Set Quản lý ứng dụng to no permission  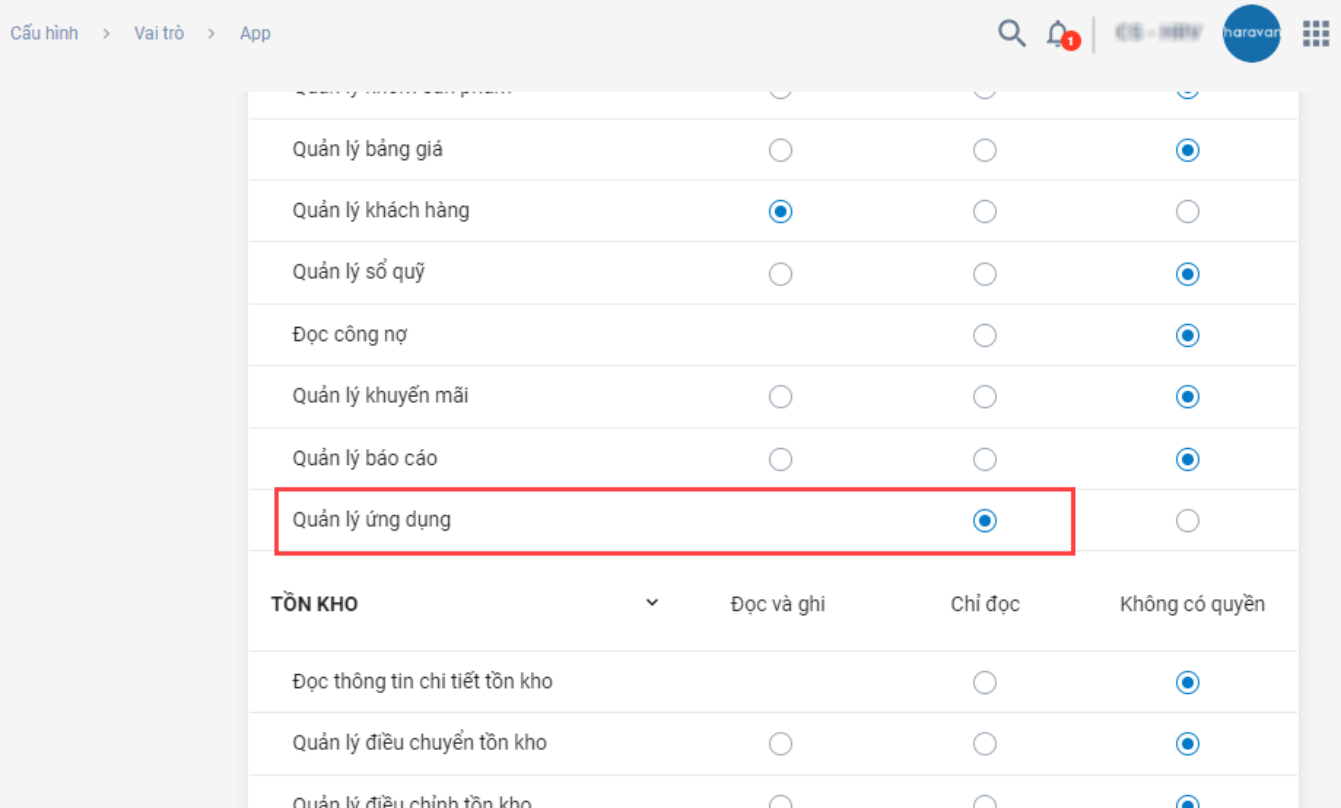pos(1187,521)
